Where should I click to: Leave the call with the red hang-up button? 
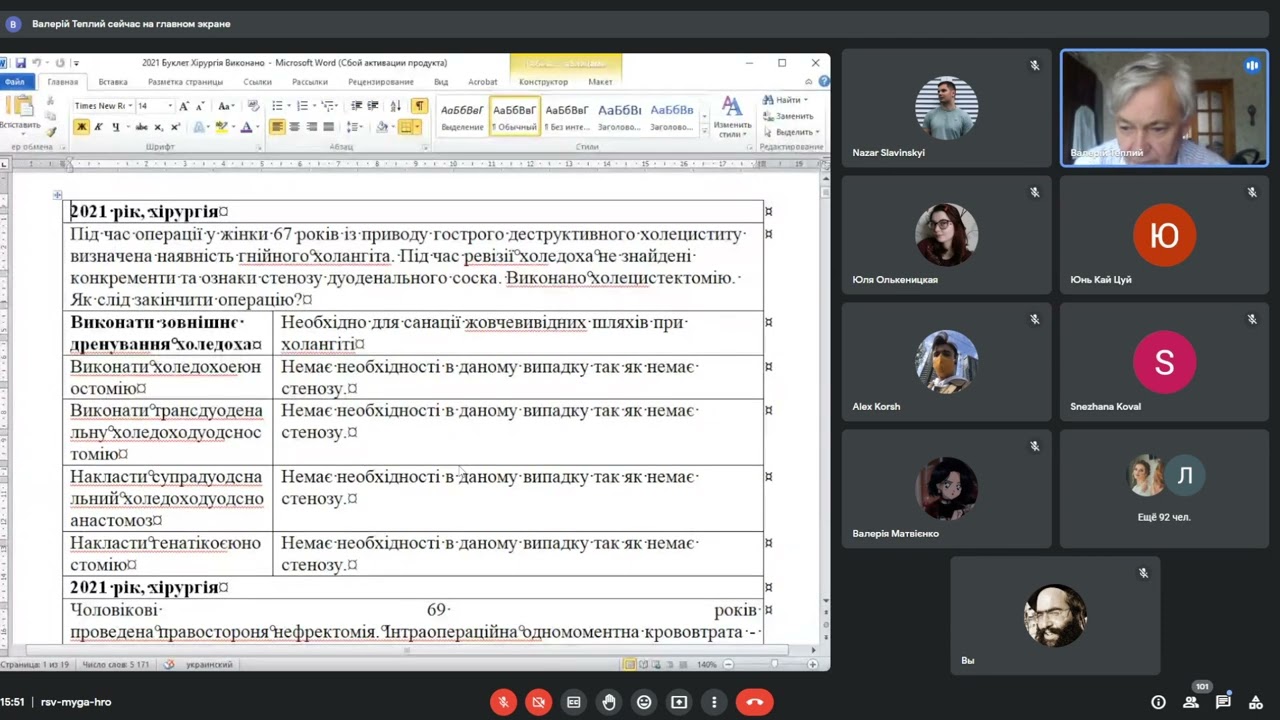click(x=755, y=702)
